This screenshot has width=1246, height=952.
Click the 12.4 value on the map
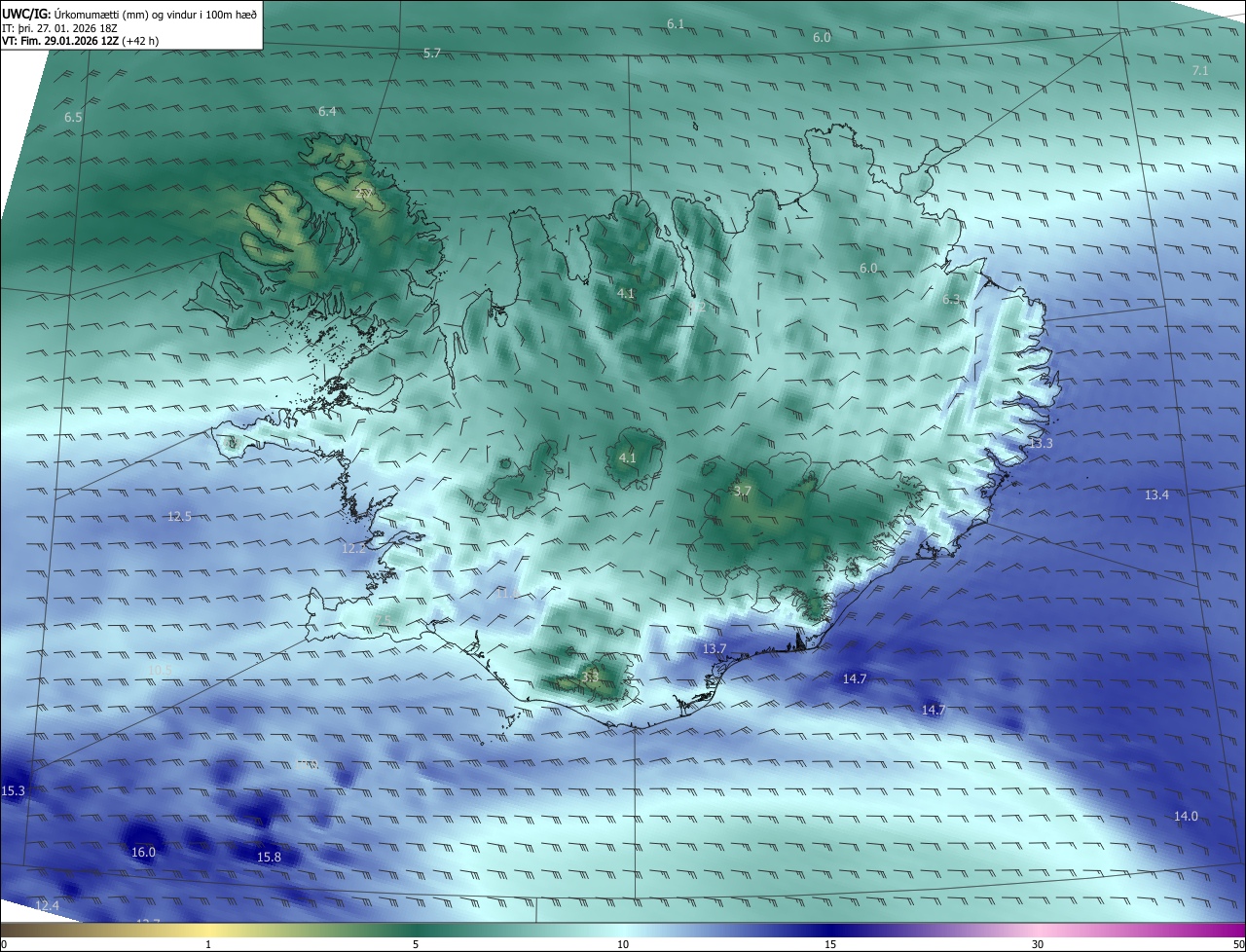pos(47,905)
